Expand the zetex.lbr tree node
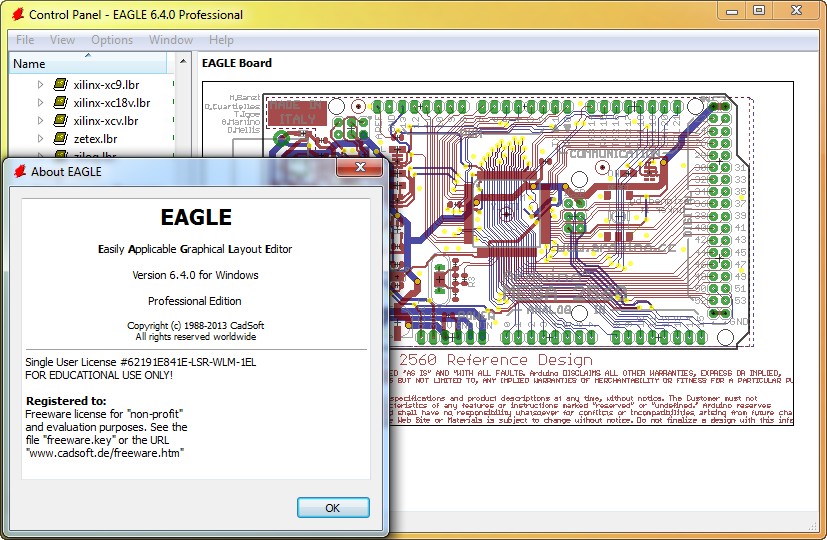The image size is (827, 540). [x=41, y=139]
